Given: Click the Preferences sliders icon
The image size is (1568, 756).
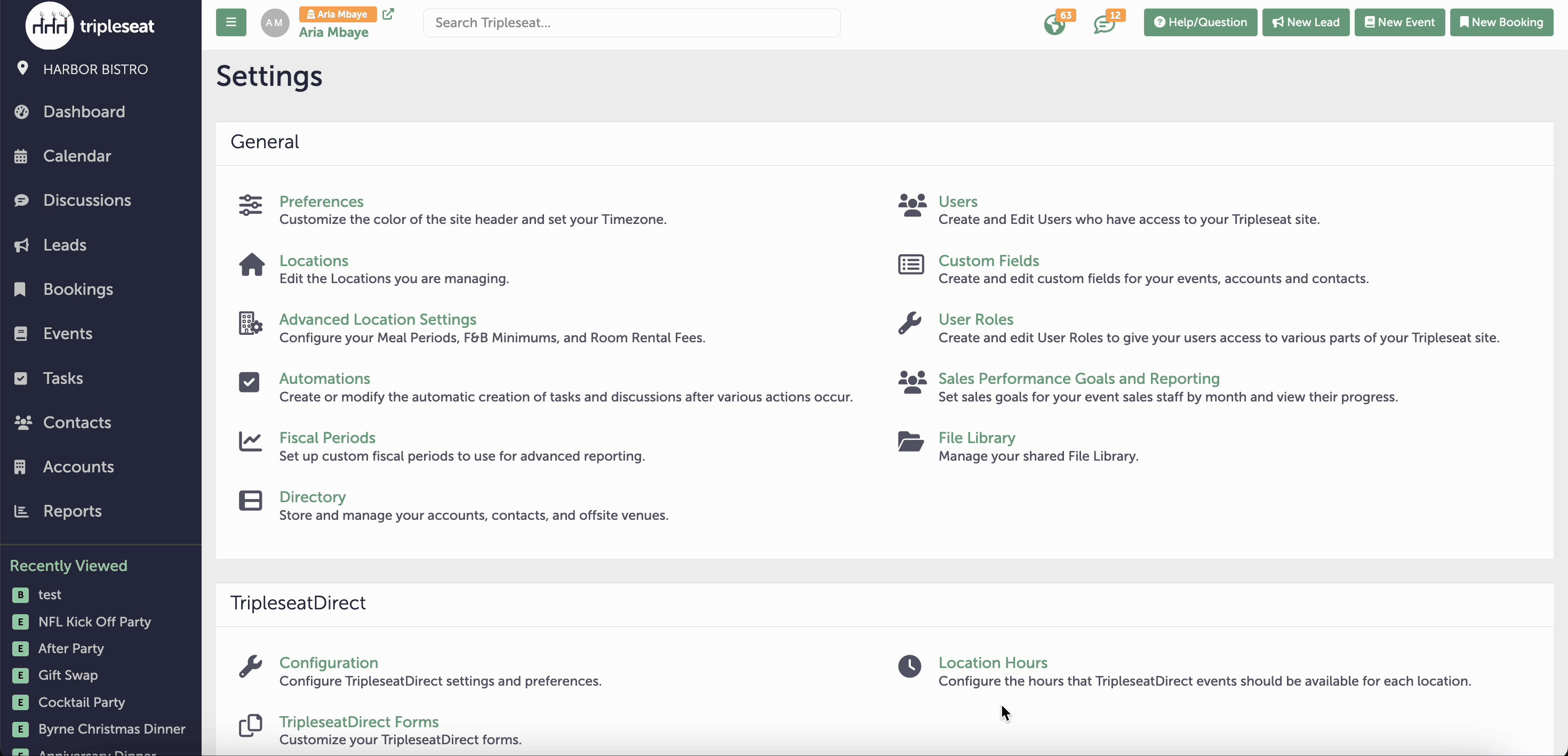Looking at the screenshot, I should pyautogui.click(x=250, y=205).
